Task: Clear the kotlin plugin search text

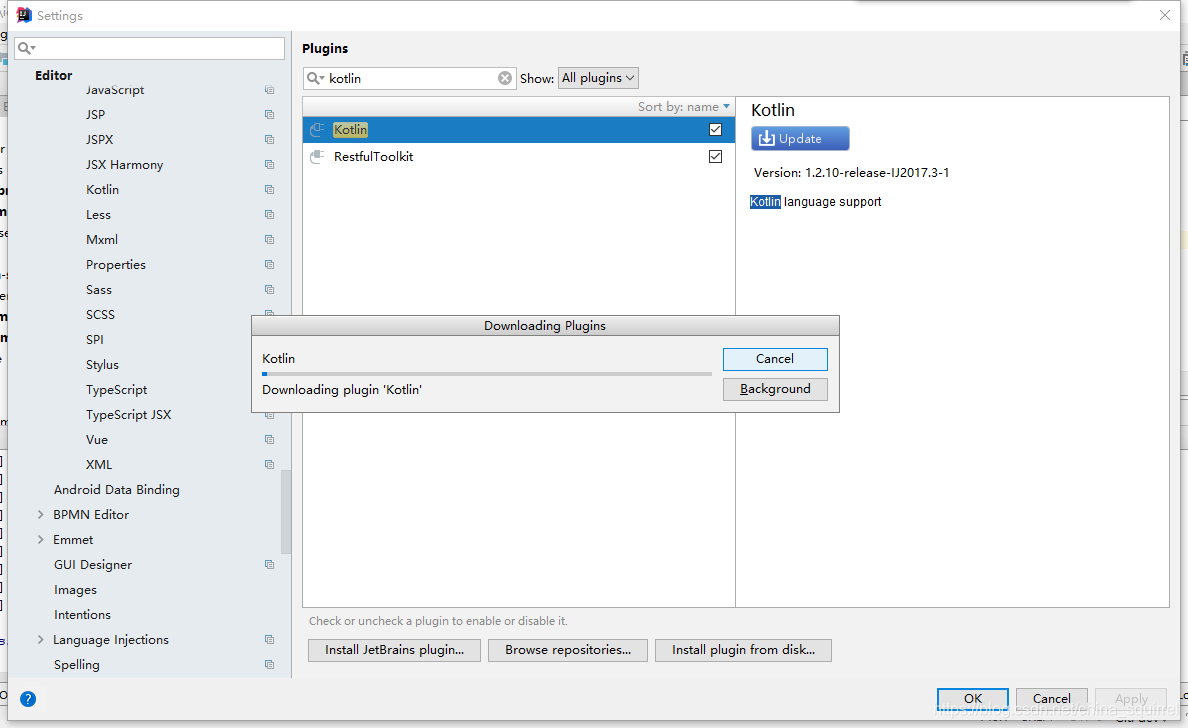Action: click(x=505, y=78)
